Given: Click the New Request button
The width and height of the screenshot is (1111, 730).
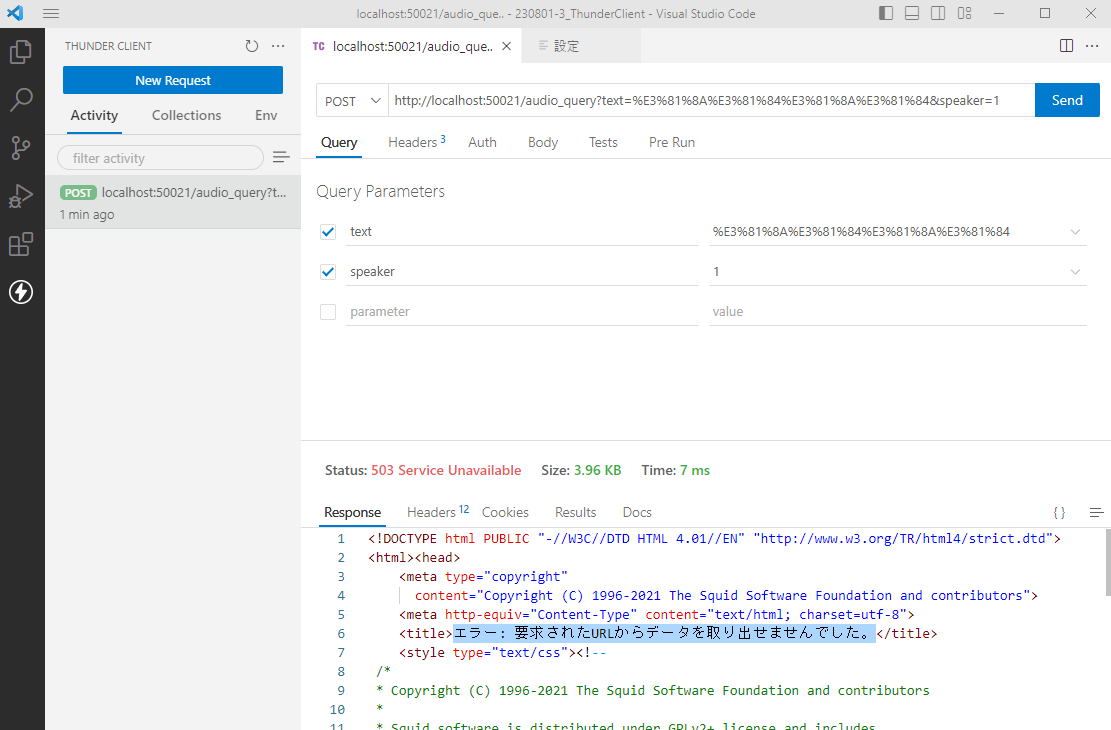Looking at the screenshot, I should [173, 80].
